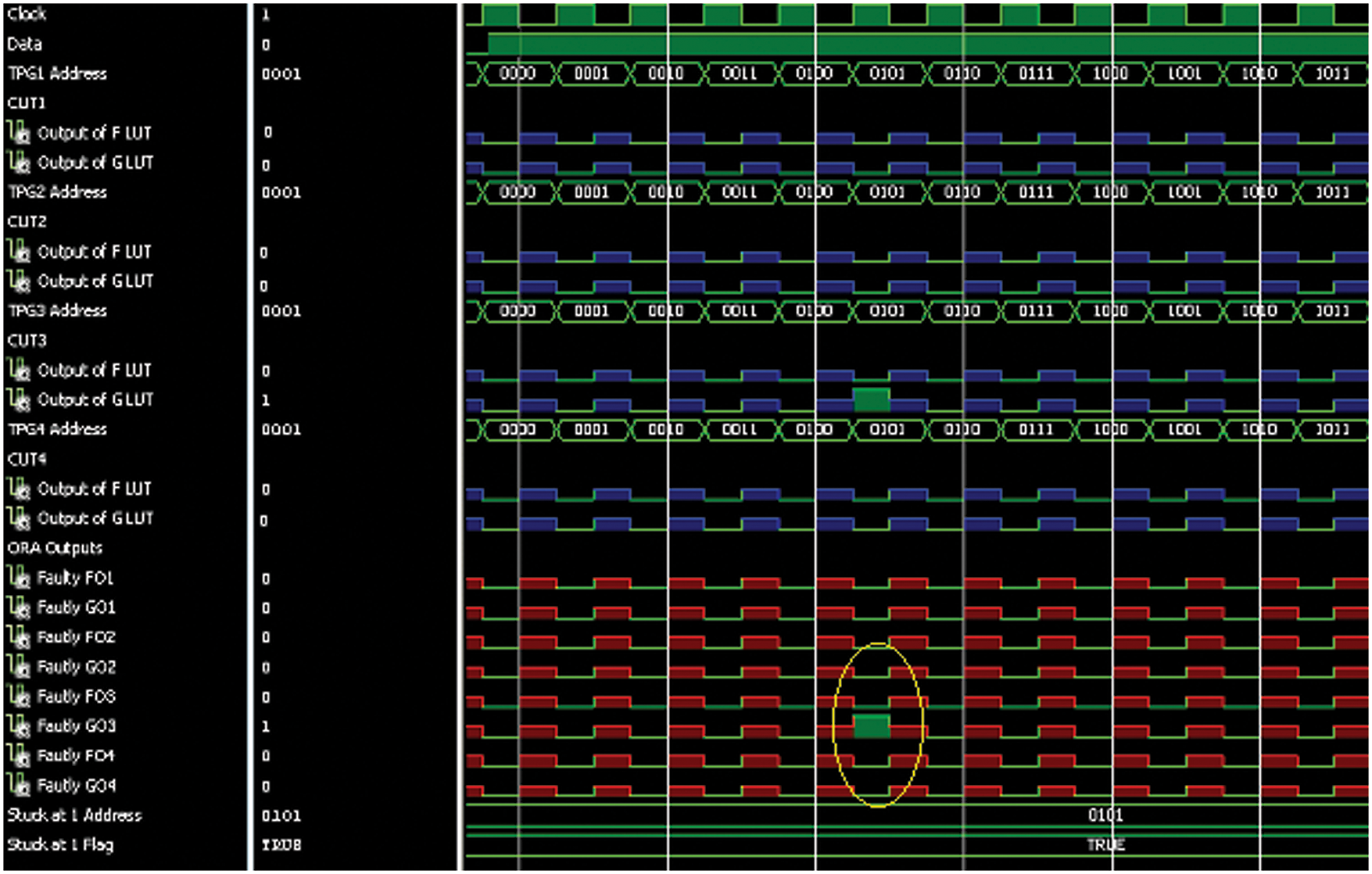Click the signal icon beside Faulty GO4
Viewport: 1372px width, 874px height.
pyautogui.click(x=19, y=785)
